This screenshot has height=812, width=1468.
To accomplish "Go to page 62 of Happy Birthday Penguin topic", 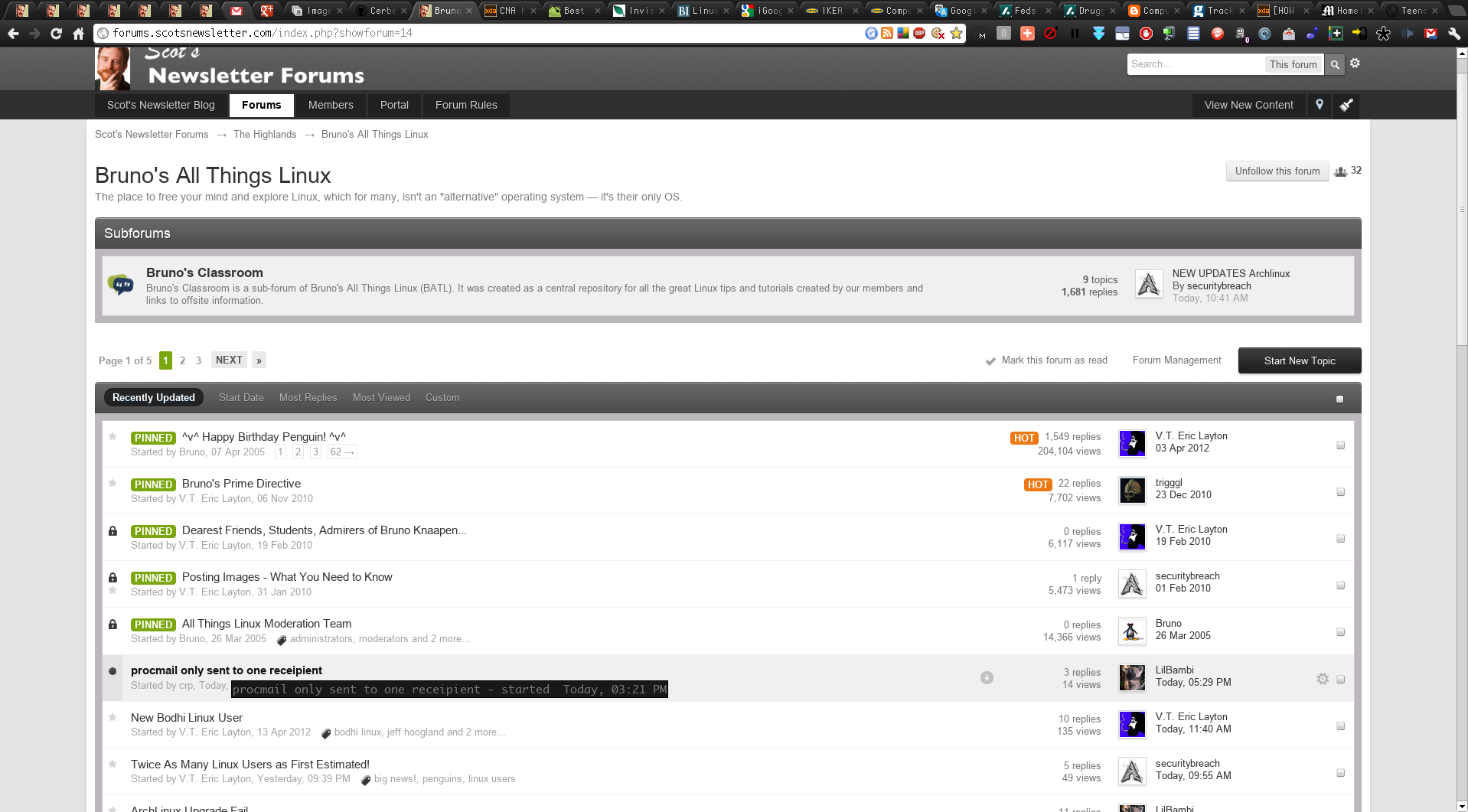I will click(342, 452).
